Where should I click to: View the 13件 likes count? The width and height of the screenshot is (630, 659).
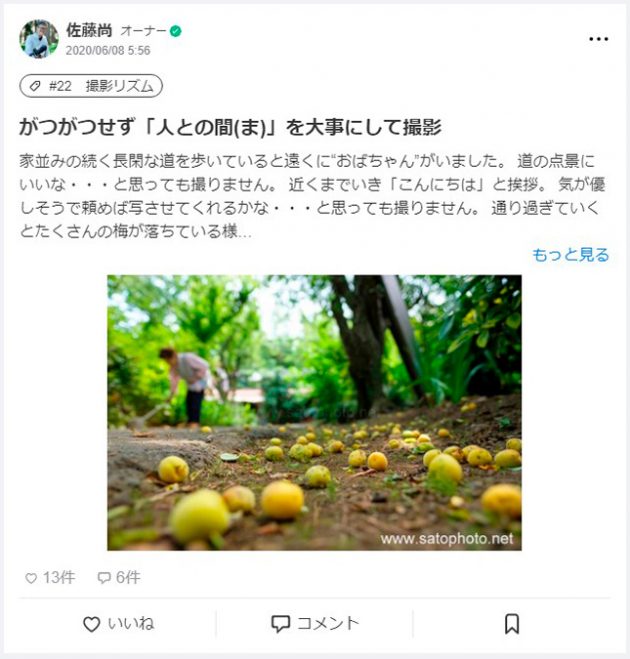click(x=59, y=578)
